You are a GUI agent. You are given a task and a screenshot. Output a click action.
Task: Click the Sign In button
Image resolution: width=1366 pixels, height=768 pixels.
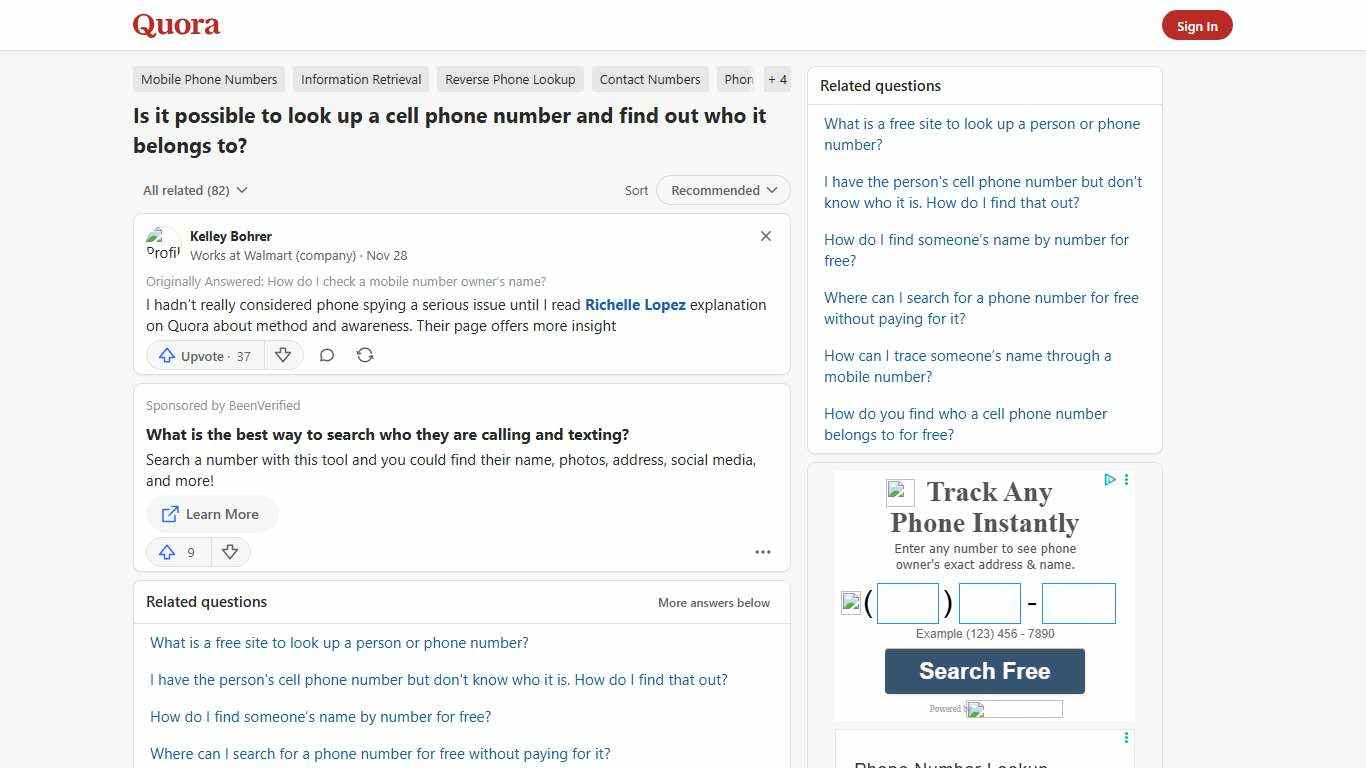click(x=1197, y=25)
